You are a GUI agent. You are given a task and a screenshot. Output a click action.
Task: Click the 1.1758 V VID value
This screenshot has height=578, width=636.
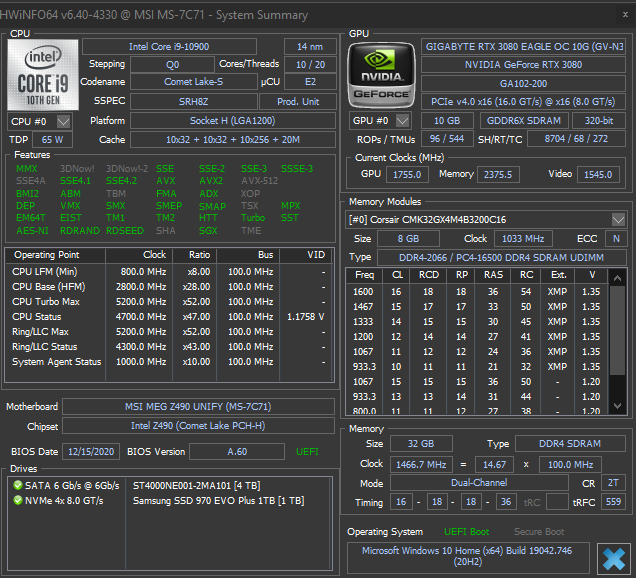click(305, 316)
